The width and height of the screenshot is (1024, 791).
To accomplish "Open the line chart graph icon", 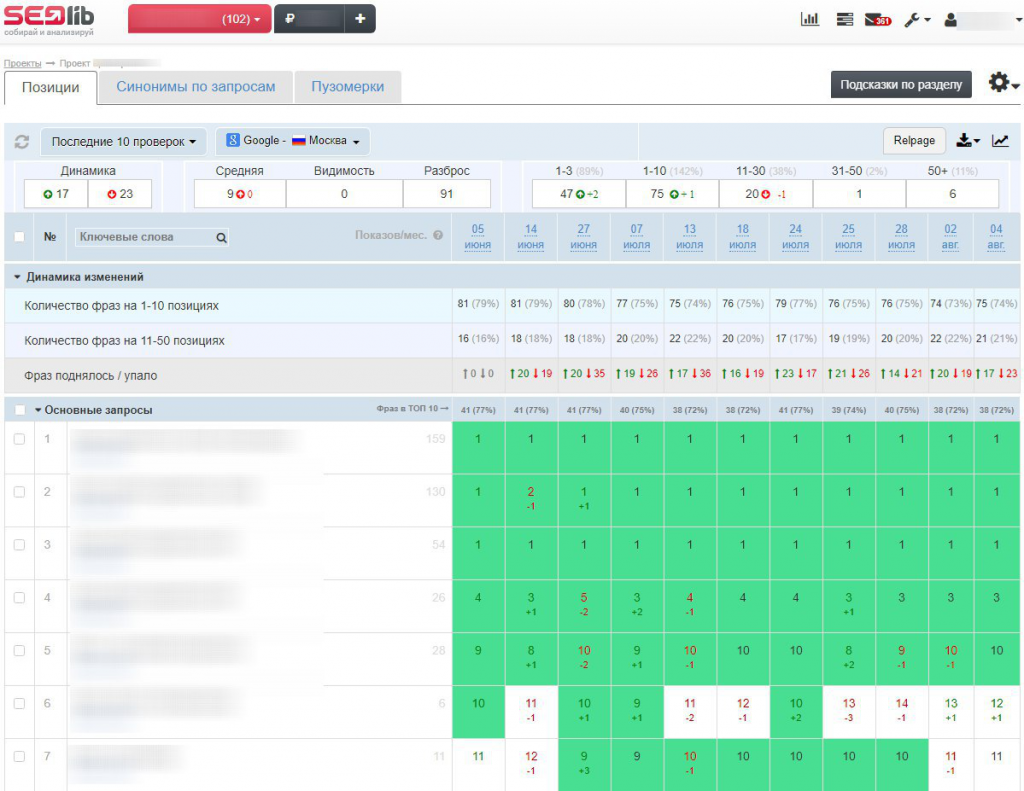I will tap(1000, 140).
